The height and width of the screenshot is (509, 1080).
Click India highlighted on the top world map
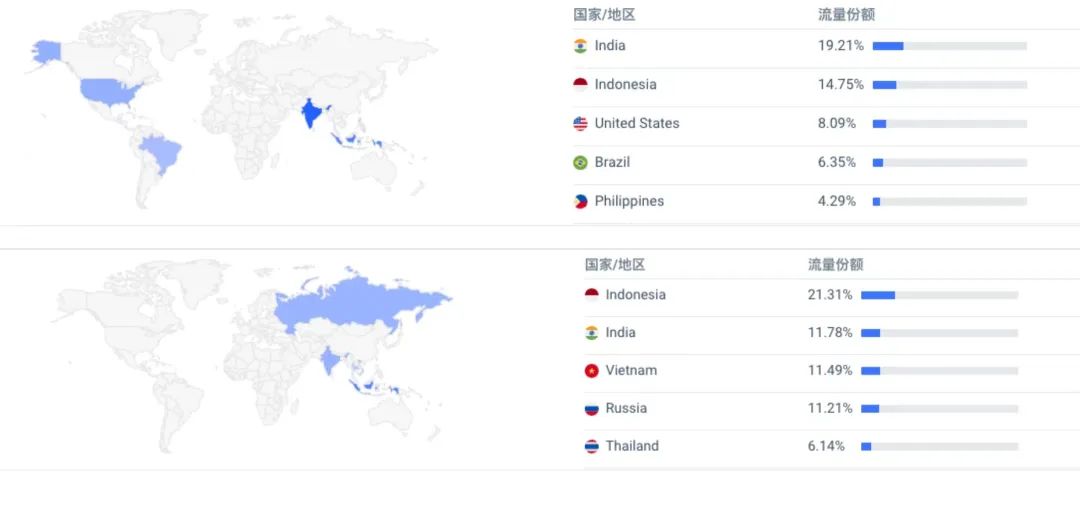[312, 112]
